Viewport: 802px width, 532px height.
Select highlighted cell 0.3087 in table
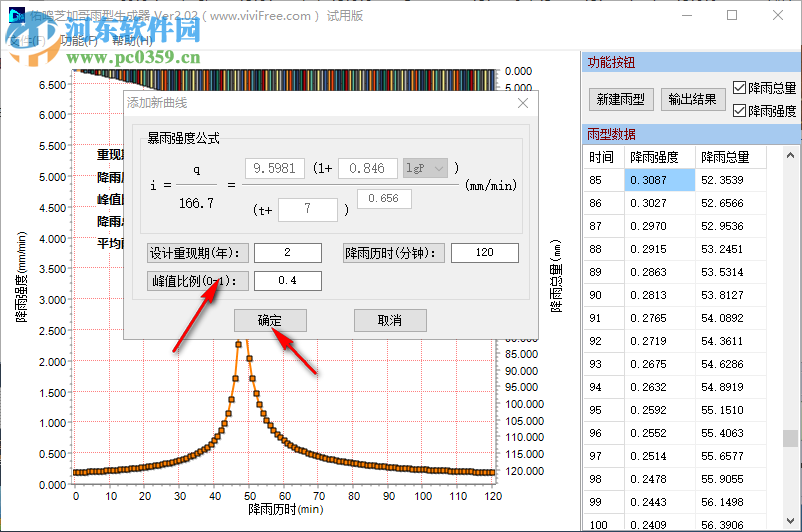659,180
